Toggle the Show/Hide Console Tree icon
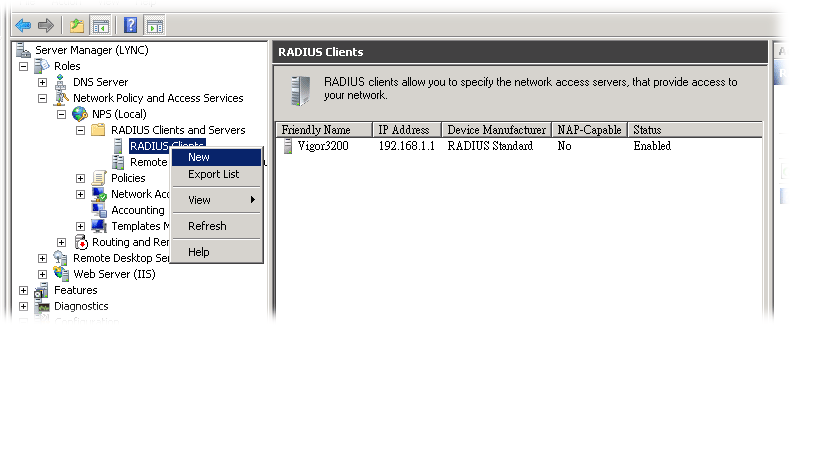The image size is (819, 460). tap(100, 25)
